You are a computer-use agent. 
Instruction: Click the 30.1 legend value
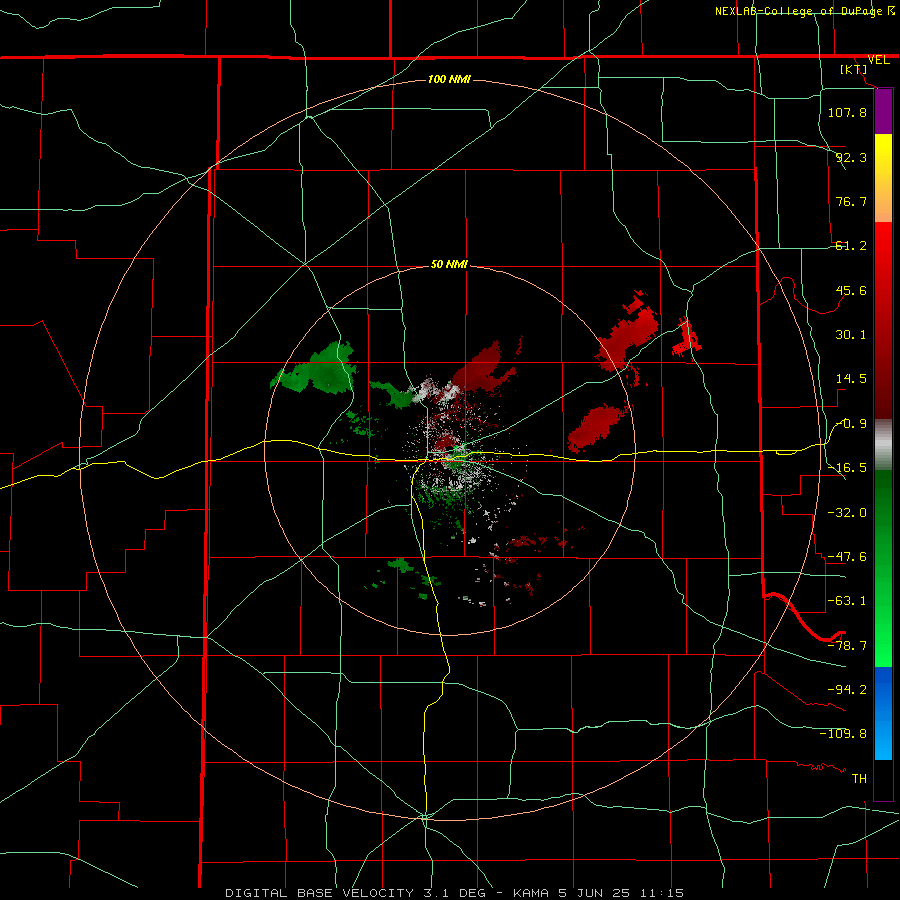click(851, 335)
